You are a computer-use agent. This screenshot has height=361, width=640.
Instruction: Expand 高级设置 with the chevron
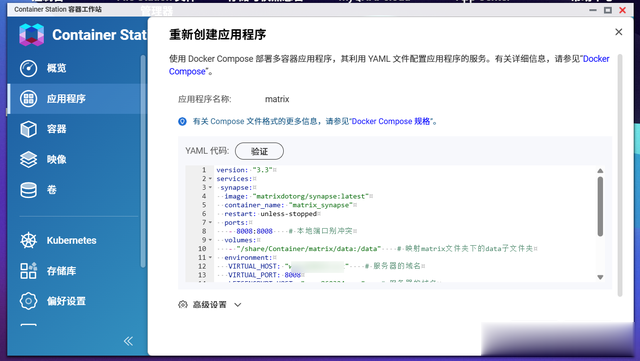238,305
